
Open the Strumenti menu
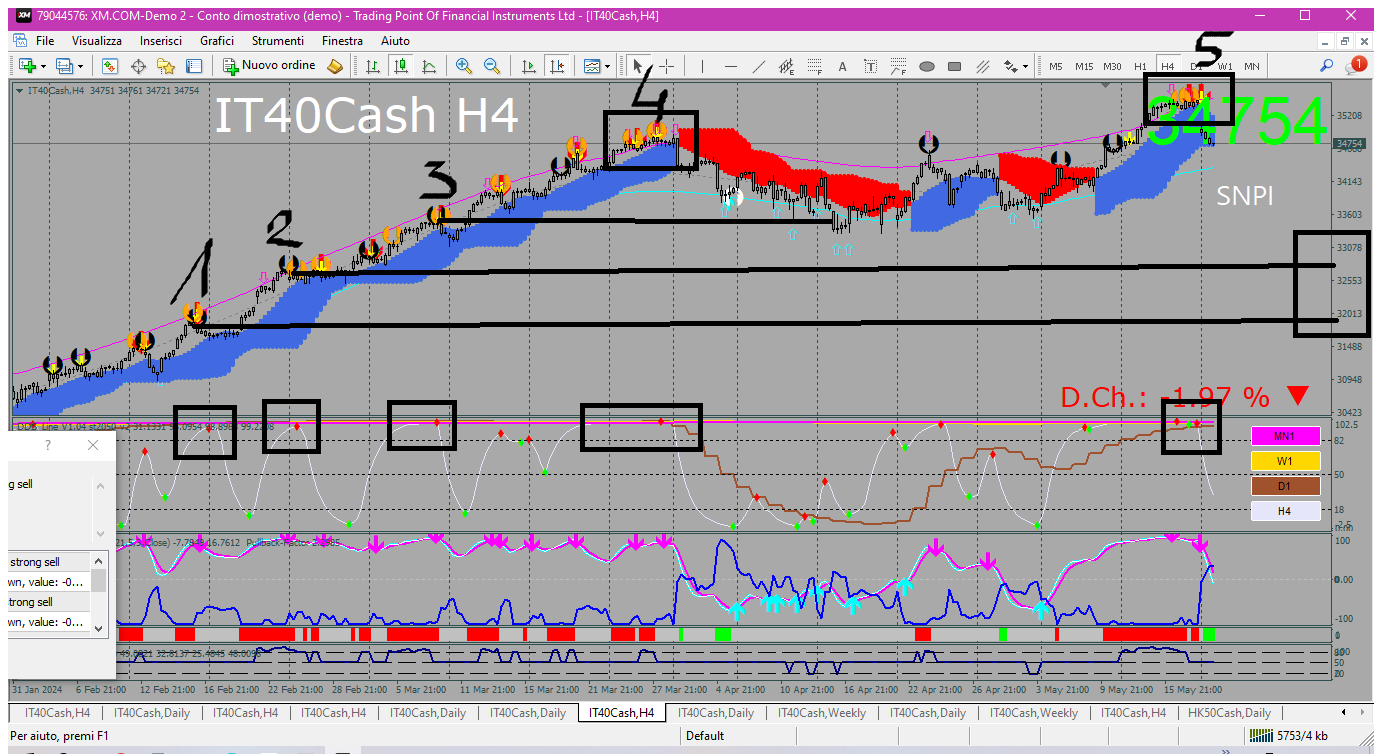pos(278,41)
